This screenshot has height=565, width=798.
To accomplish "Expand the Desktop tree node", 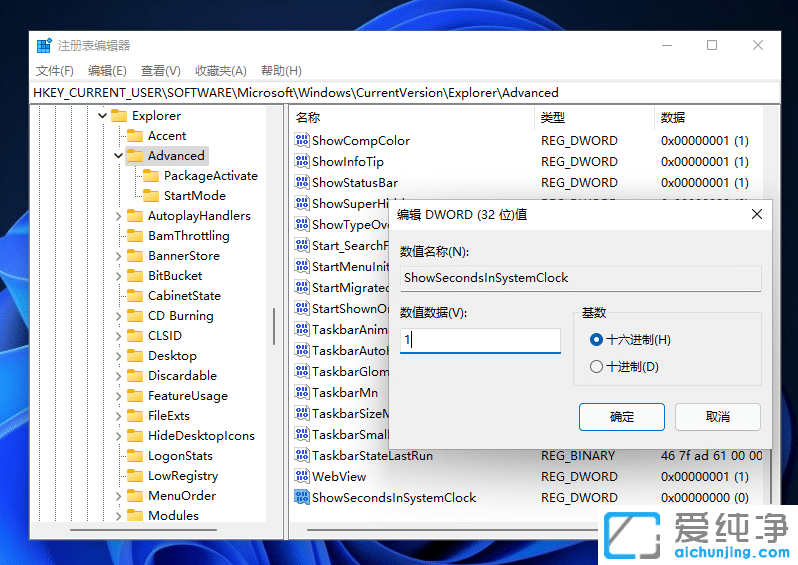I will [x=118, y=356].
